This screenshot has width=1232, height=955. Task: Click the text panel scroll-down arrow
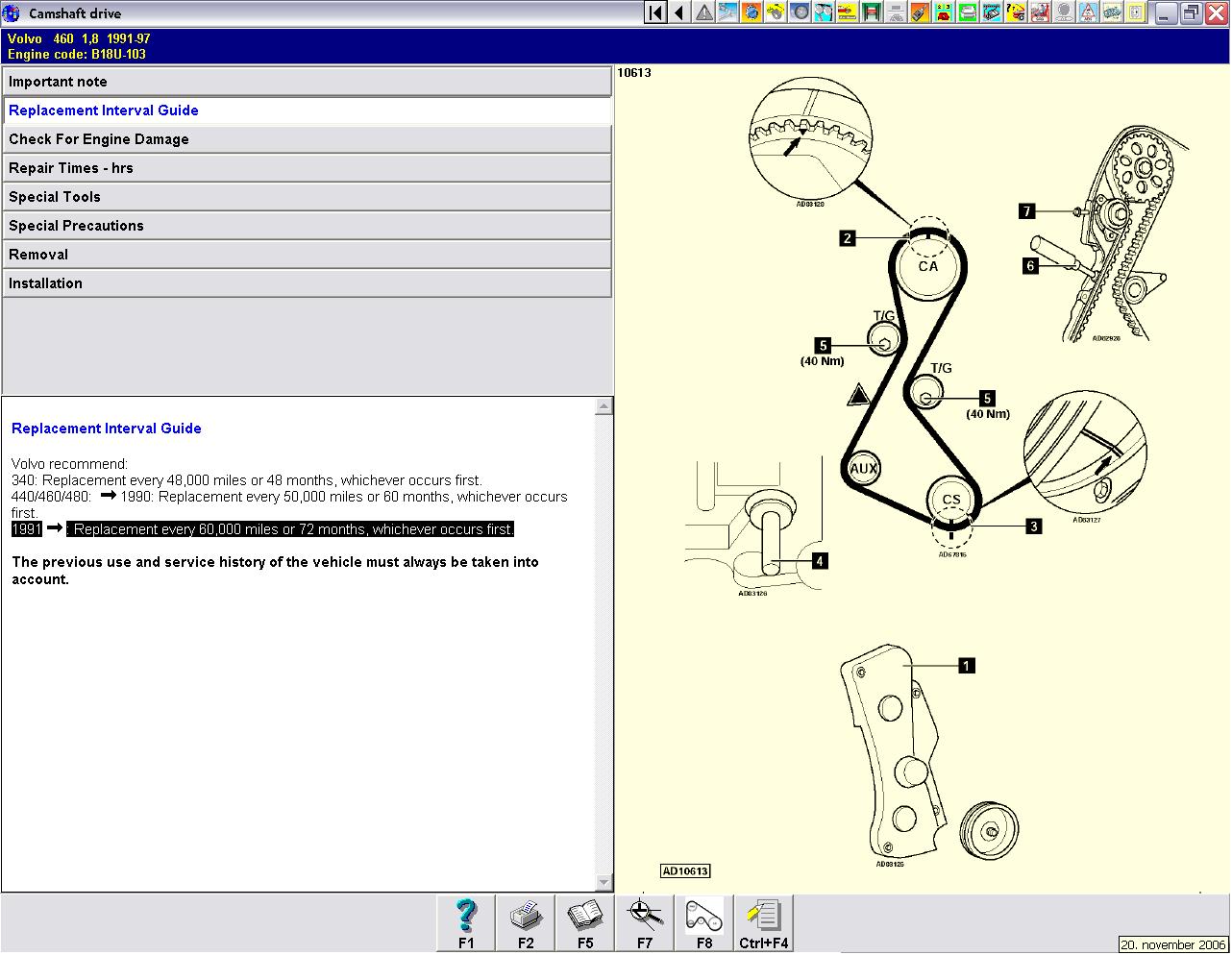coord(604,882)
